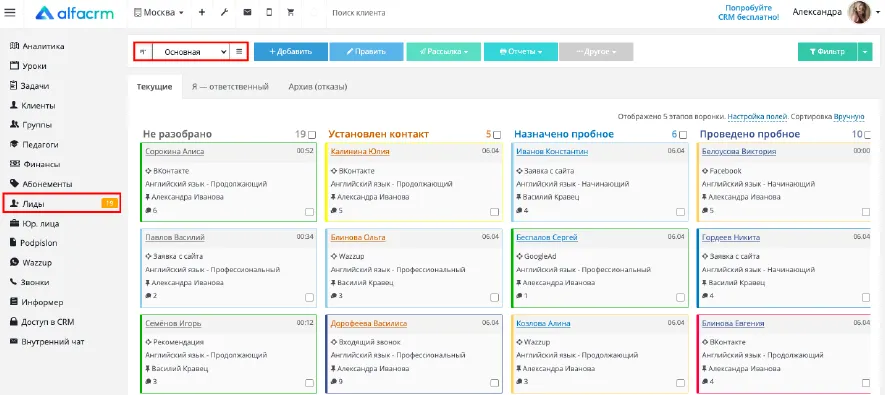Image resolution: width=885 pixels, height=395 pixels.
Task: Select checkbox on Павлов Василий card
Action: pyautogui.click(x=309, y=297)
